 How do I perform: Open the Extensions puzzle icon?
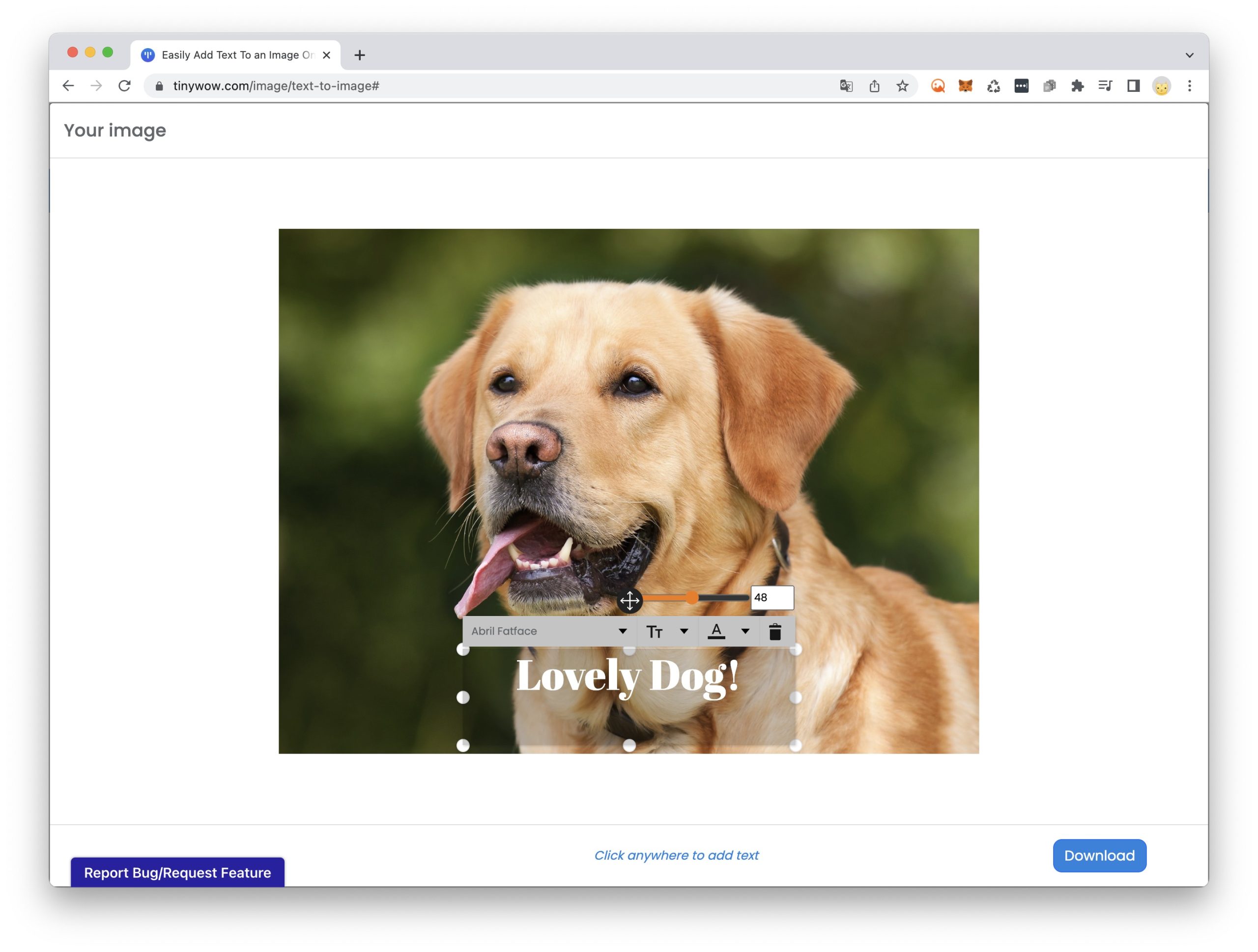coord(1077,86)
